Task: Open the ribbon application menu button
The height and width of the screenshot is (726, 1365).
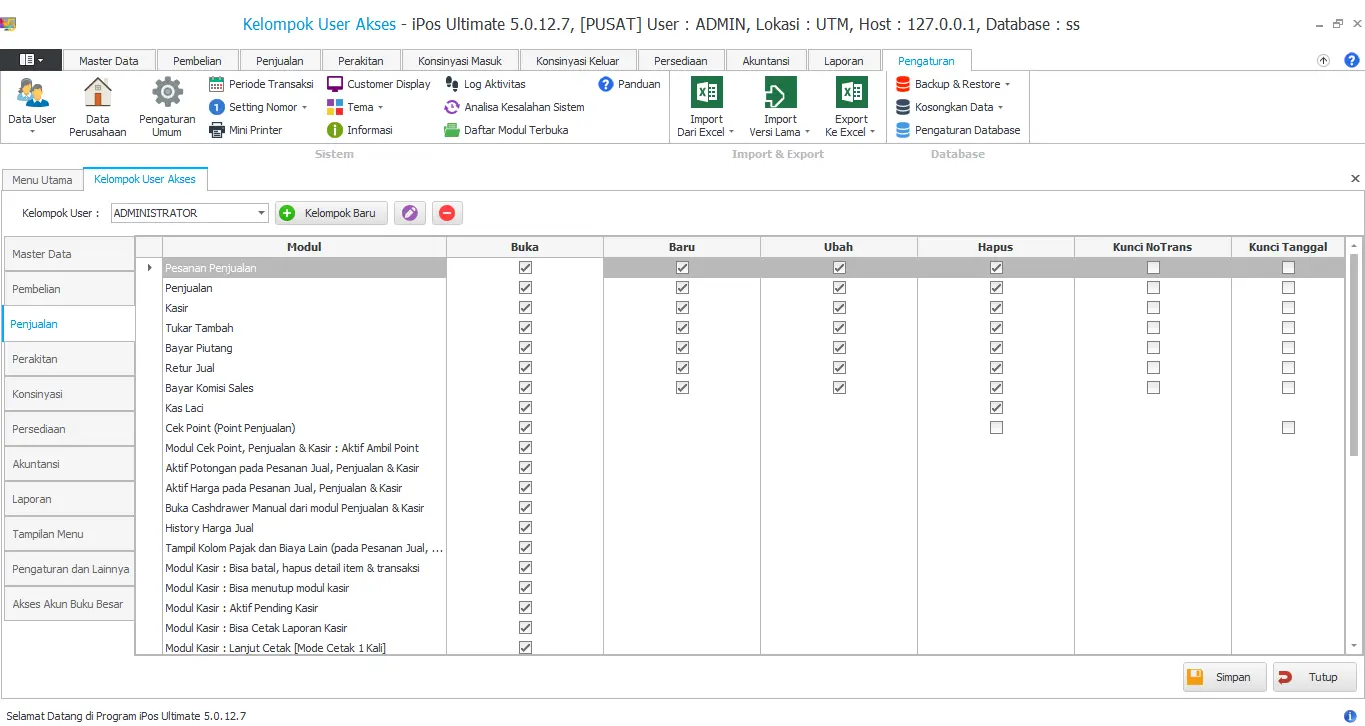Action: (x=31, y=60)
